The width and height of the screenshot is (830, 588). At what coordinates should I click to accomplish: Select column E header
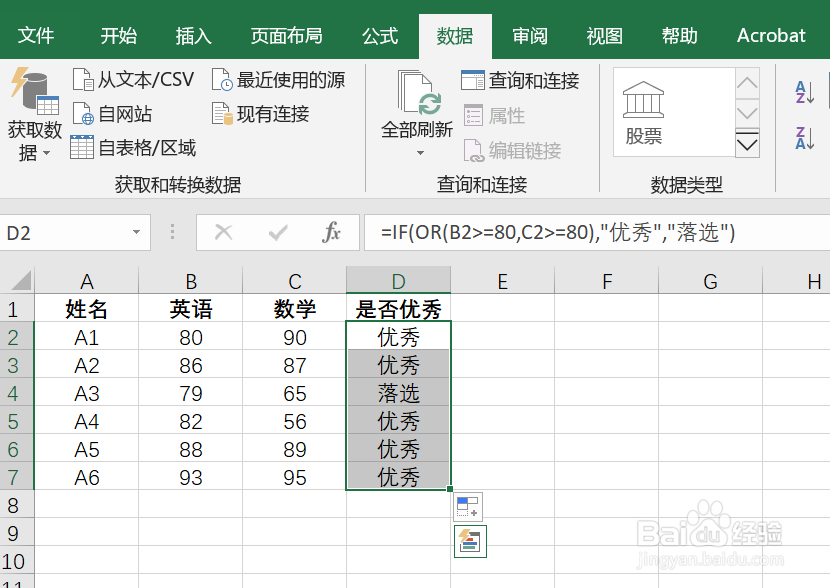pyautogui.click(x=503, y=281)
